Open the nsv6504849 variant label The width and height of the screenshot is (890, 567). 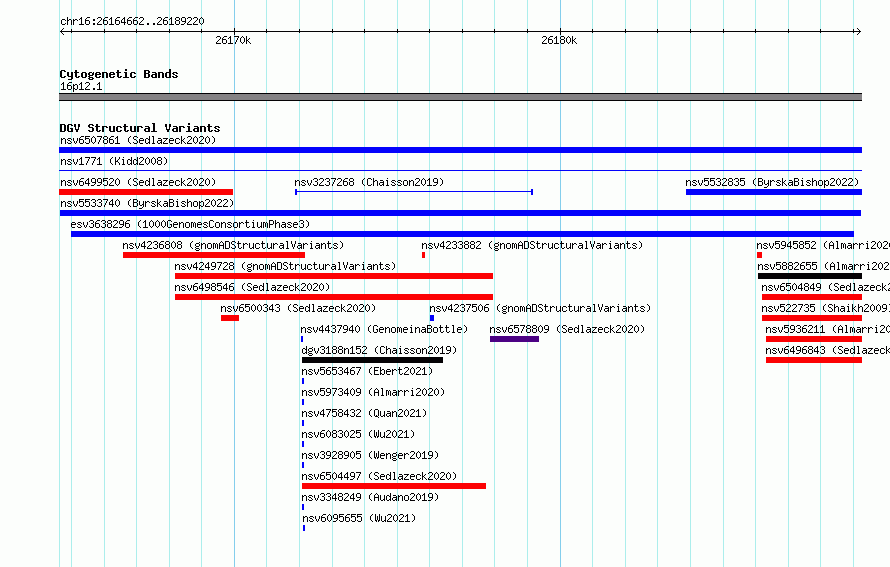[x=825, y=287]
